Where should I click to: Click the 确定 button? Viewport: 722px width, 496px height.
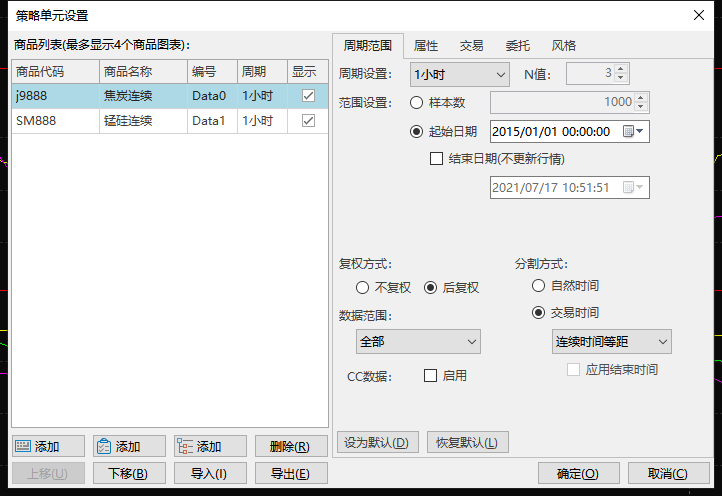click(x=578, y=474)
